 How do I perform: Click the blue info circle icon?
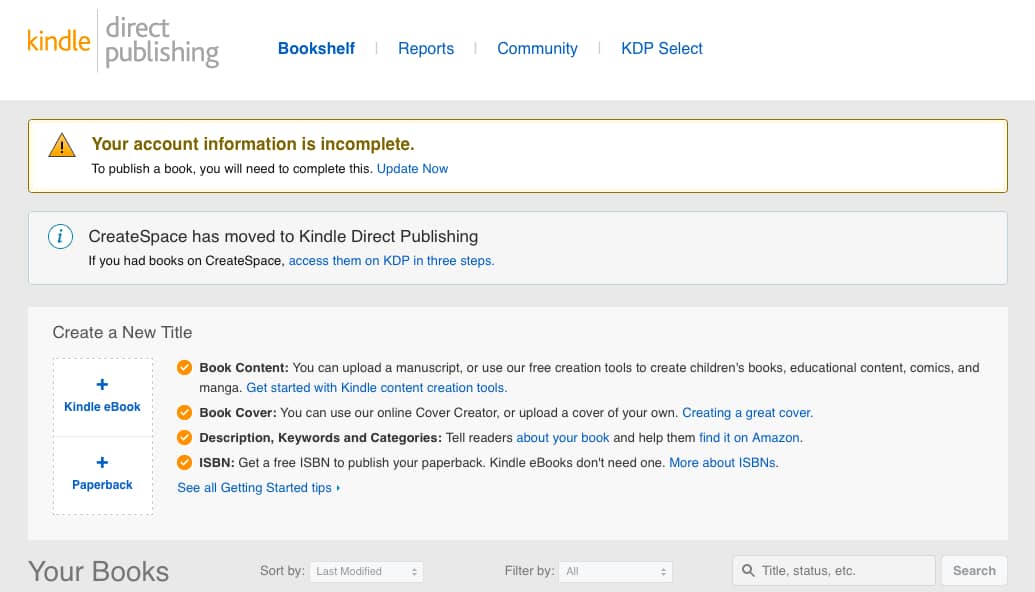(x=61, y=237)
